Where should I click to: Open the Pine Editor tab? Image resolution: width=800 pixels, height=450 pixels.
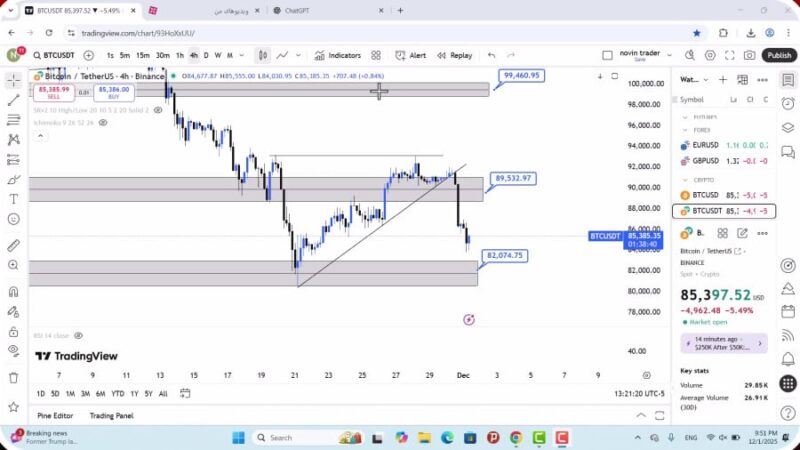55,415
